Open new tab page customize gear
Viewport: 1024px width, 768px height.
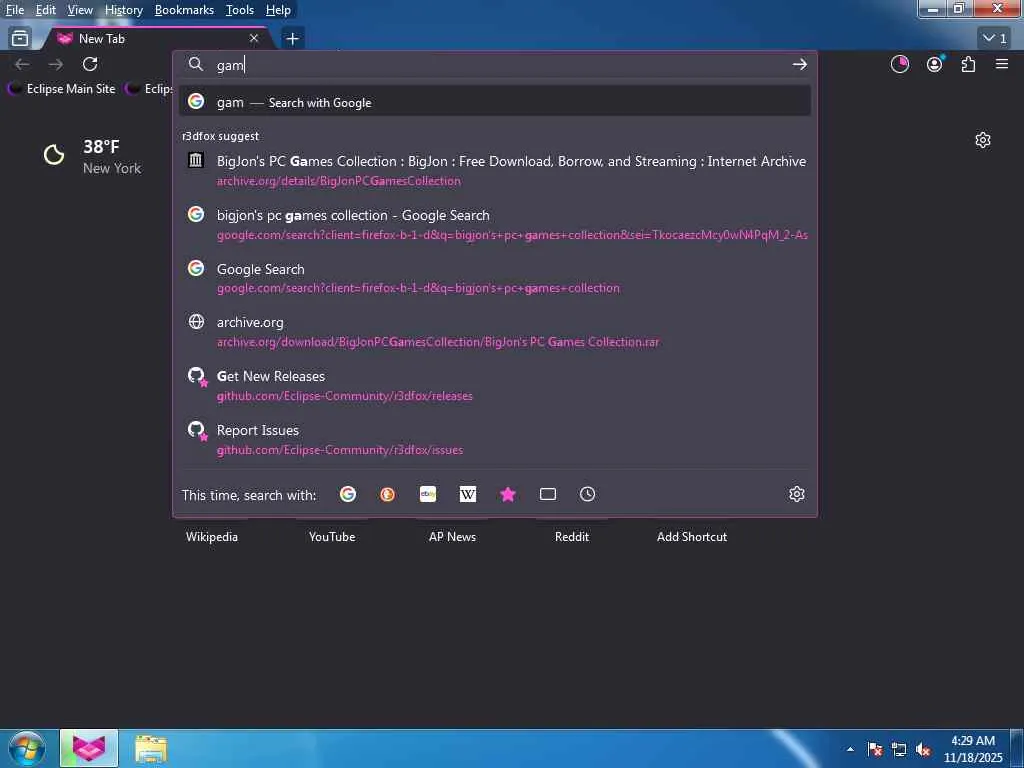point(982,140)
